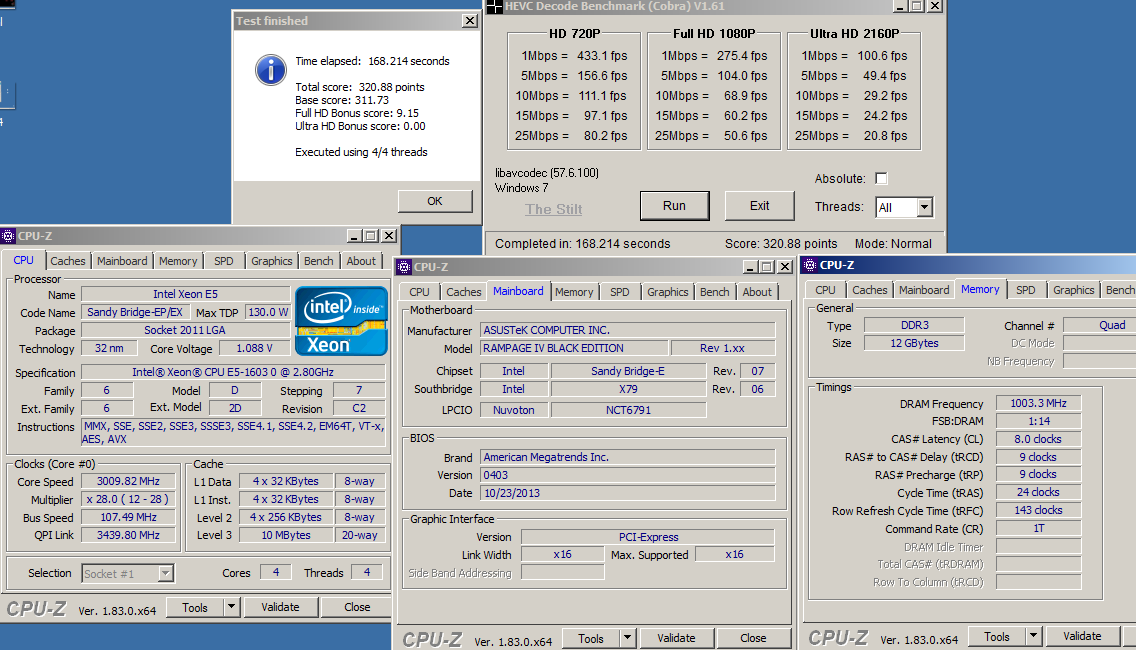Click Level 3 cache 10 MBytes value
Image resolution: width=1136 pixels, height=650 pixels.
[x=286, y=536]
